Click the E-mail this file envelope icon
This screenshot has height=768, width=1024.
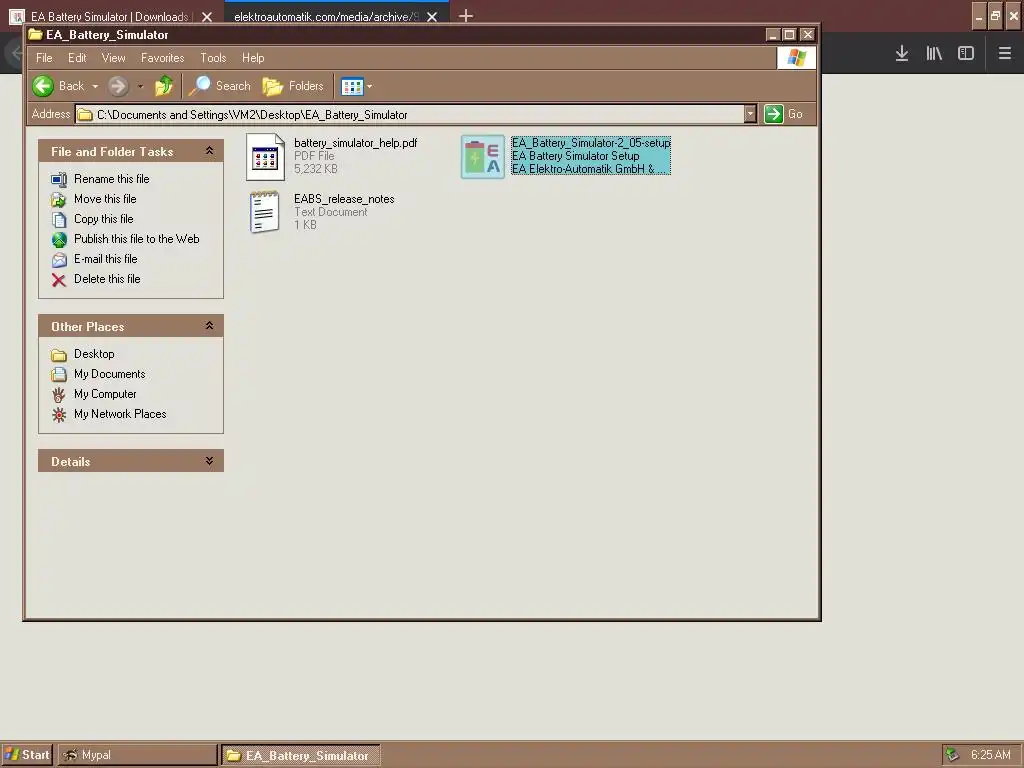tap(59, 259)
